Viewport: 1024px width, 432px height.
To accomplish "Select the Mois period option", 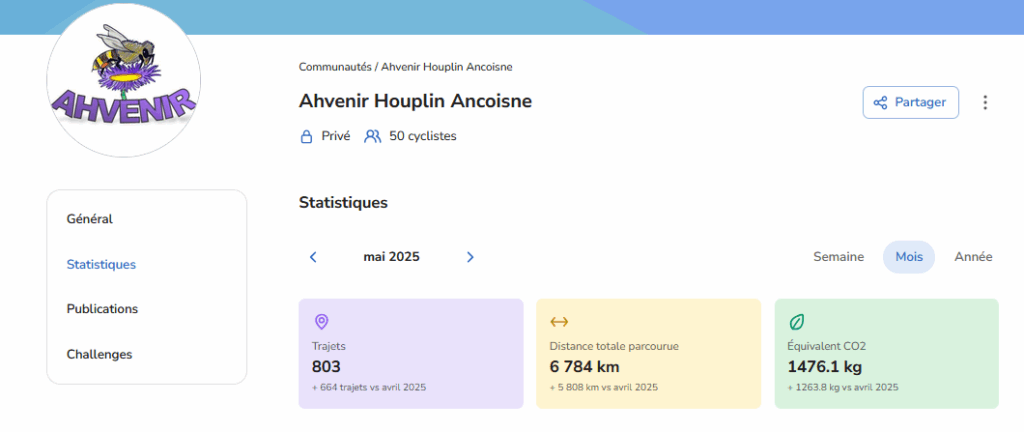I will click(x=909, y=257).
